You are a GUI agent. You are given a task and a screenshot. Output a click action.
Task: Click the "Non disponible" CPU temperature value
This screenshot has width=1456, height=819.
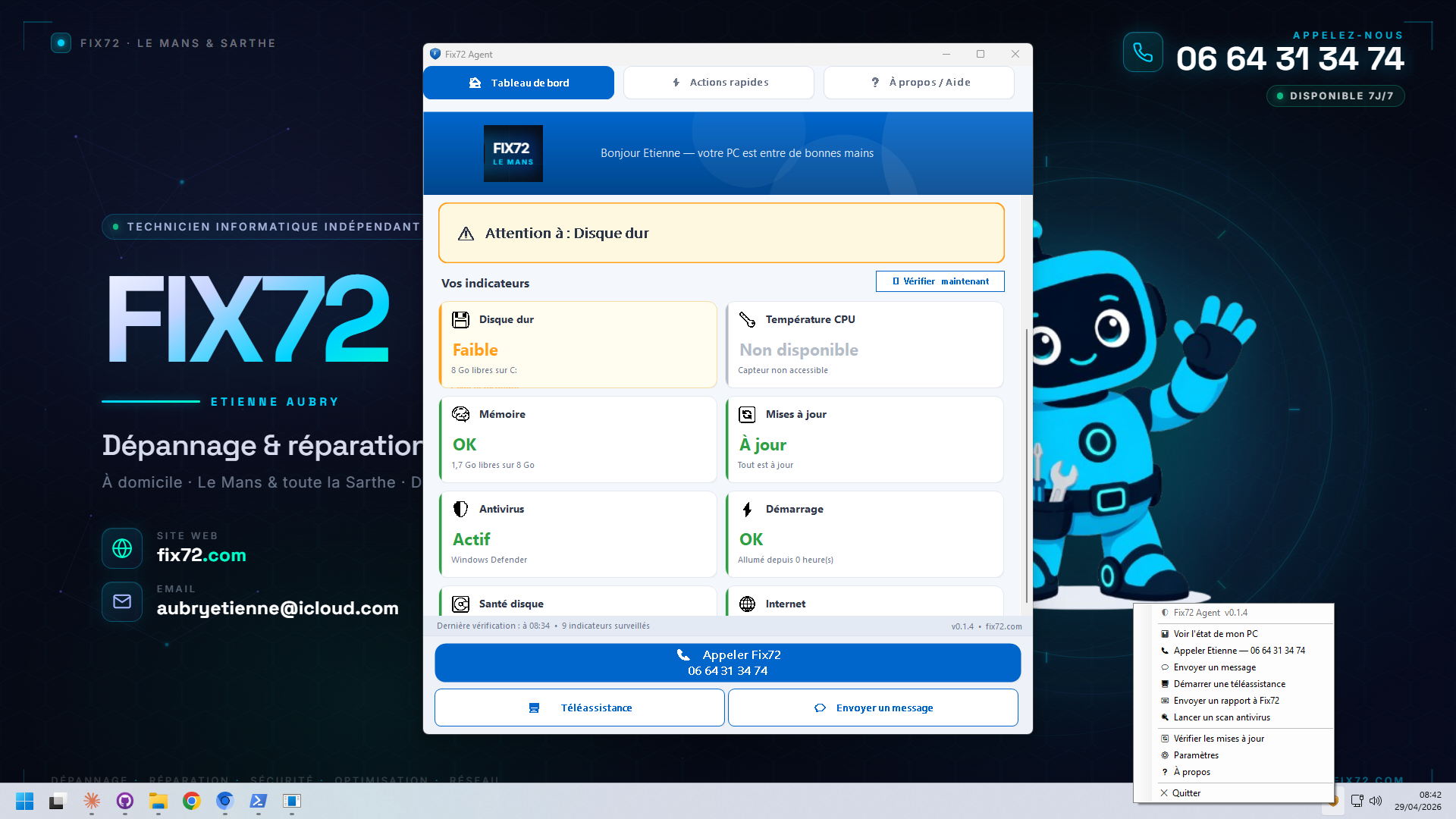tap(799, 350)
